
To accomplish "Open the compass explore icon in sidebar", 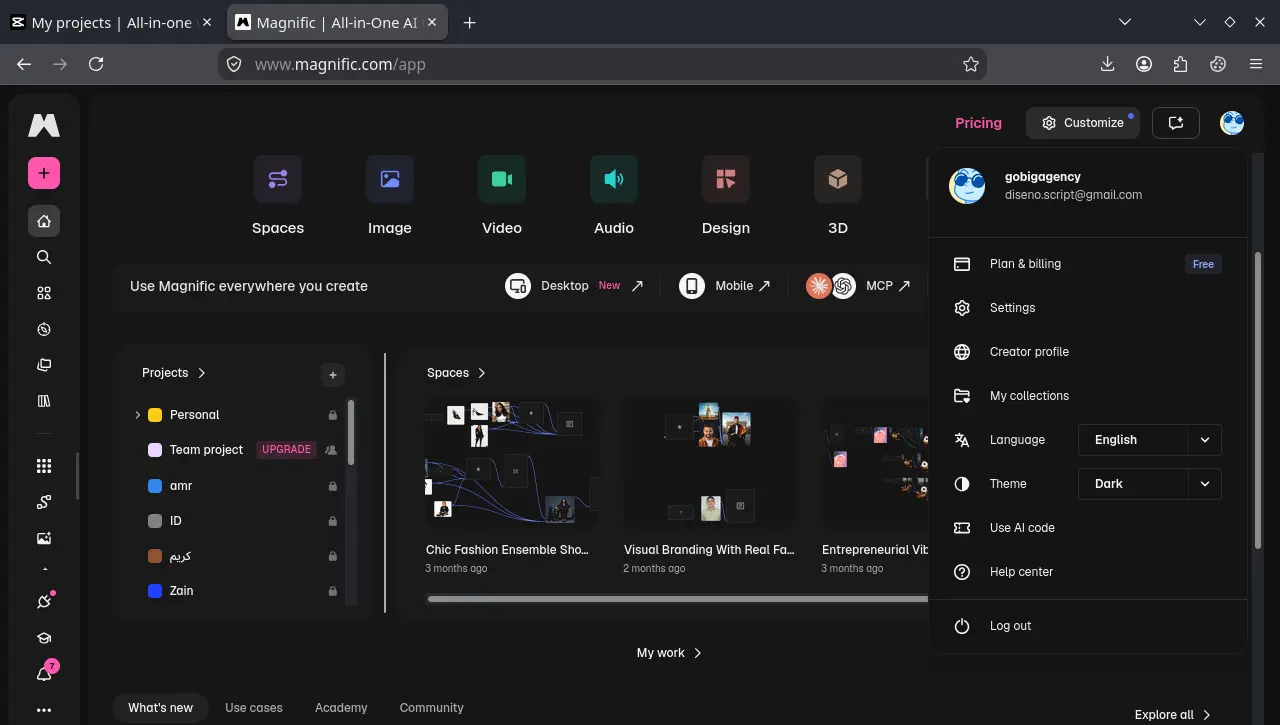I will [44, 329].
